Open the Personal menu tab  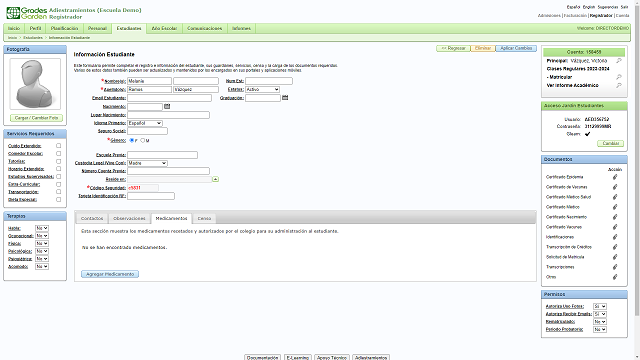(97, 29)
